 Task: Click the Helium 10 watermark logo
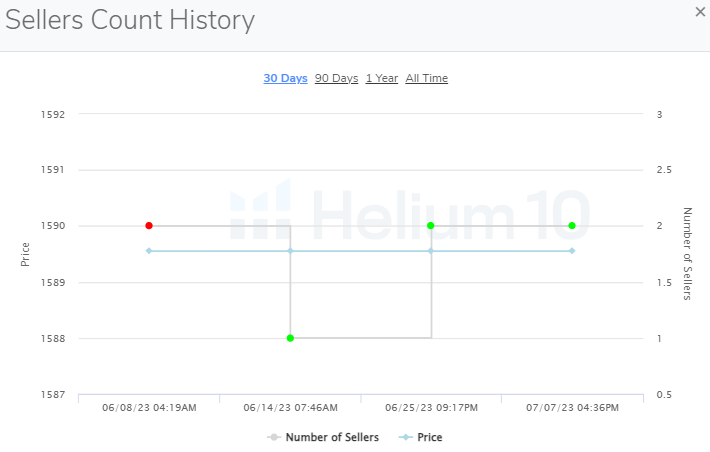click(x=410, y=212)
